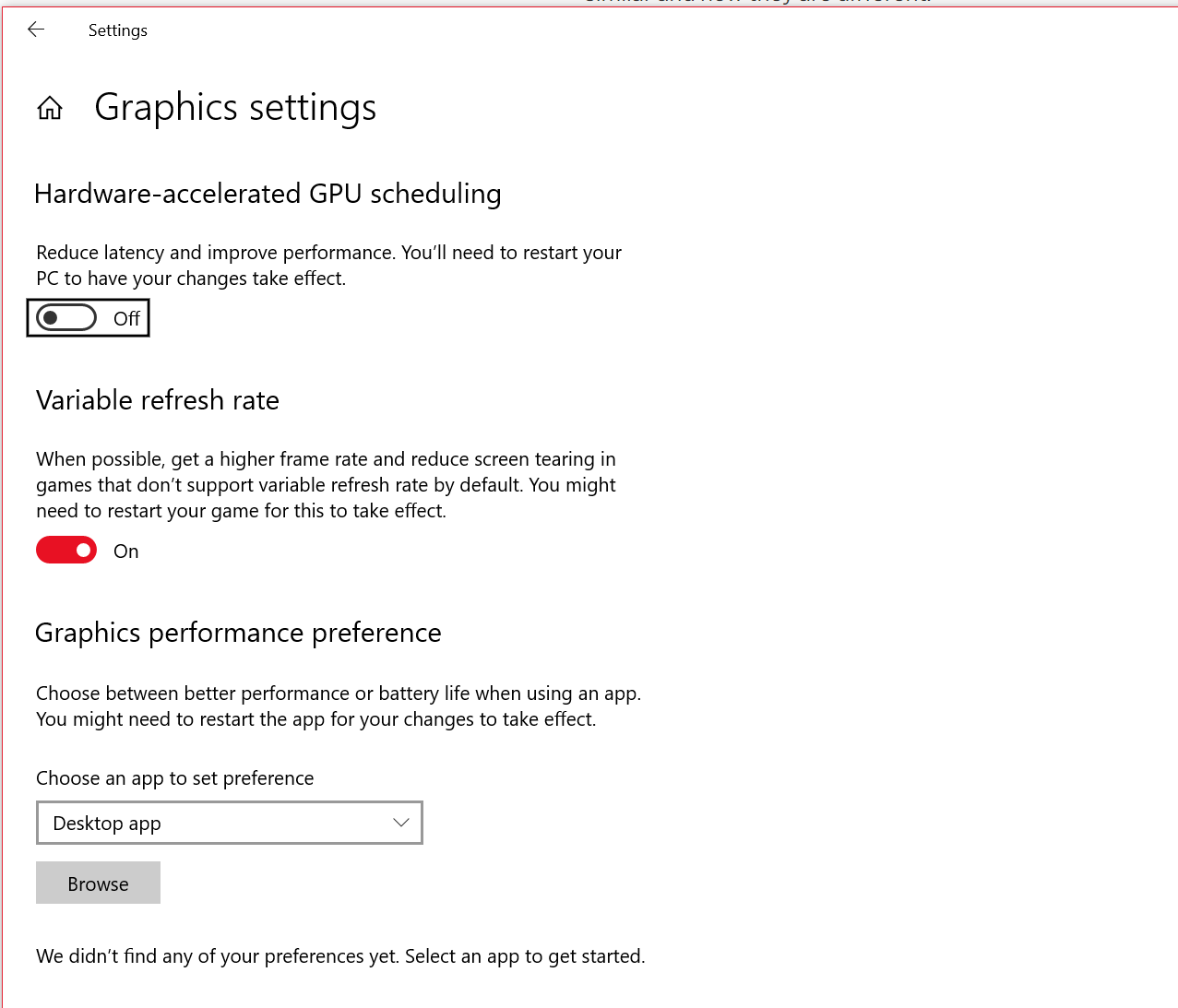Click the 'We didn't find any preferences' message
Image resolution: width=1178 pixels, height=1008 pixels.
(340, 956)
